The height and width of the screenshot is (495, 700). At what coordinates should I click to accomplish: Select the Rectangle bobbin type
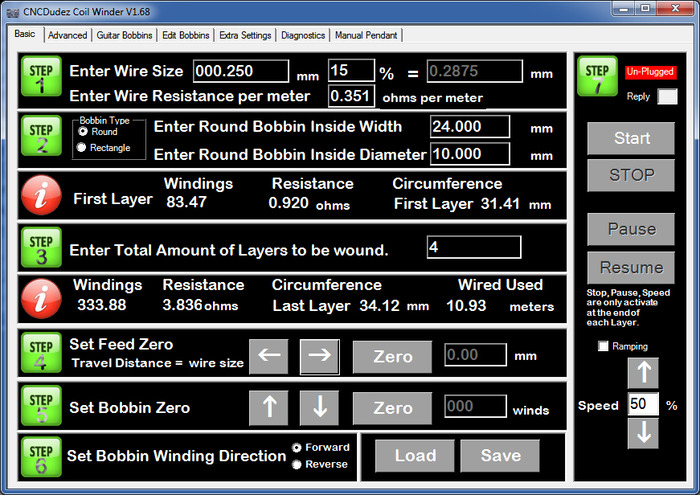pyautogui.click(x=81, y=147)
